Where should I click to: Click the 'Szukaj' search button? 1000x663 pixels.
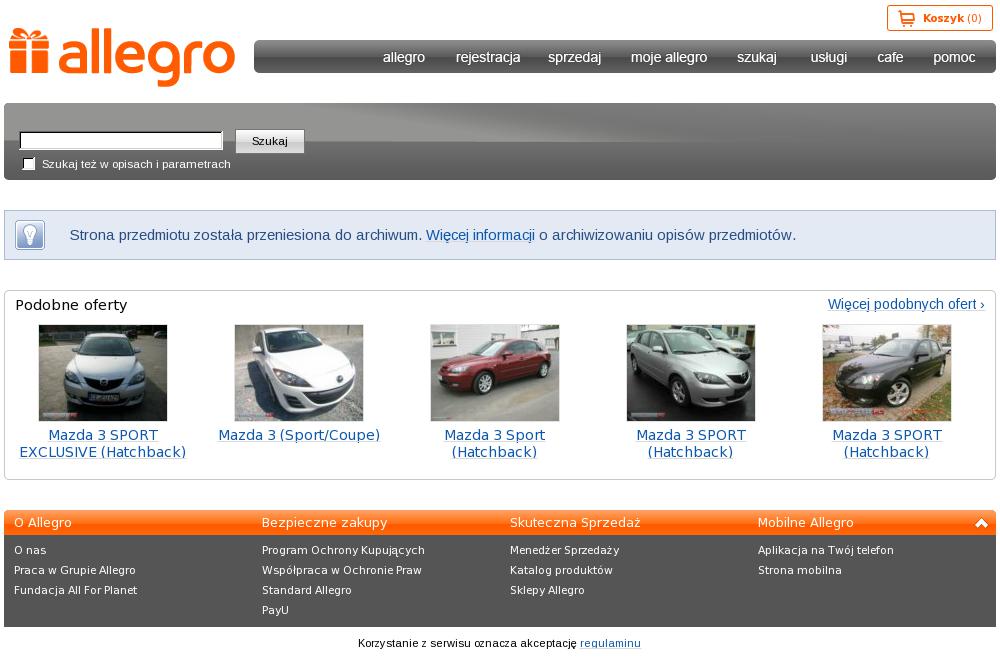point(270,141)
